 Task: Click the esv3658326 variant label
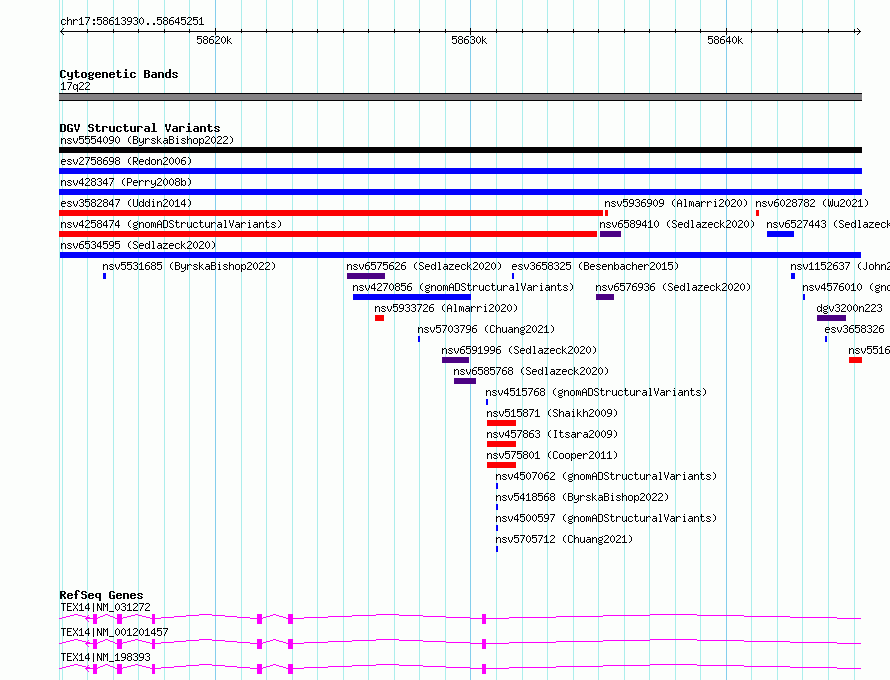(854, 329)
